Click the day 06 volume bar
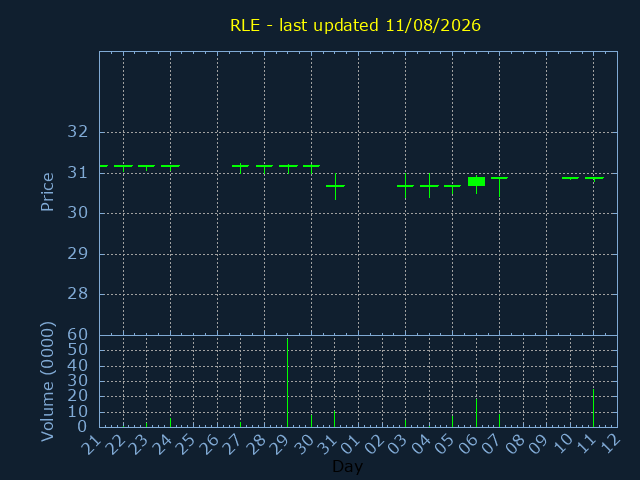The width and height of the screenshot is (640, 480). 476,413
